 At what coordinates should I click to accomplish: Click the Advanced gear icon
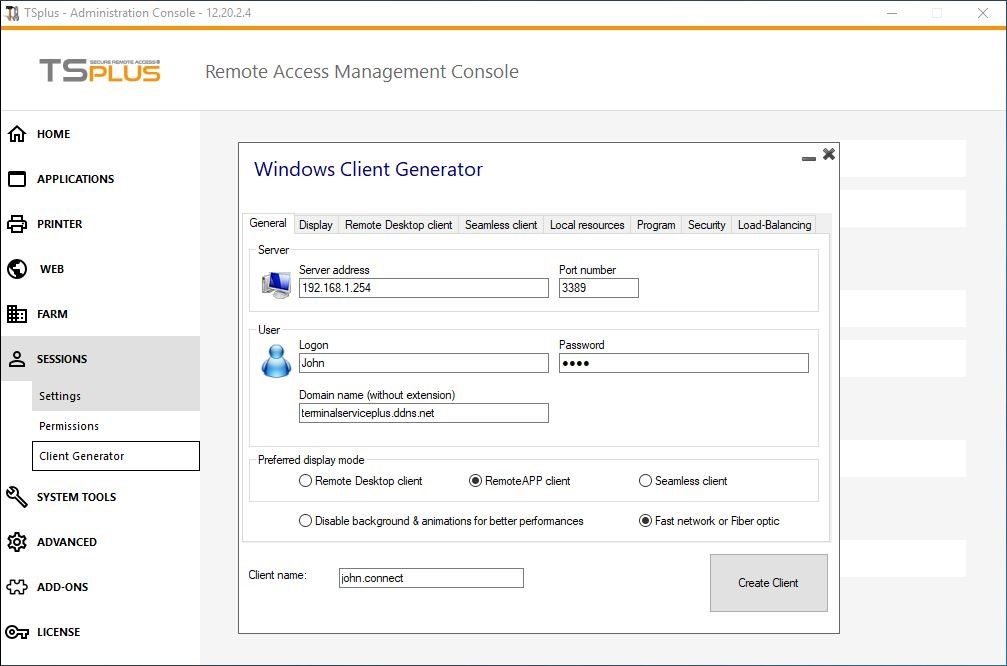pos(17,541)
